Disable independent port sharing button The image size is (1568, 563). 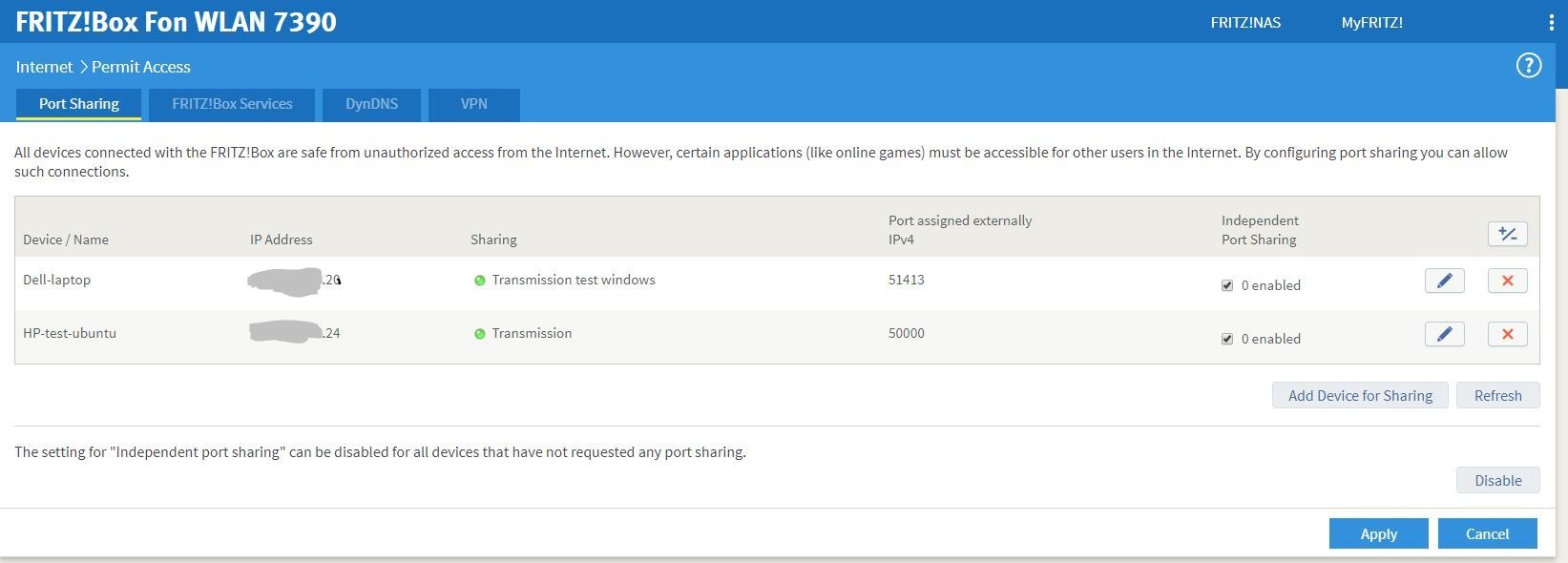pos(1497,480)
